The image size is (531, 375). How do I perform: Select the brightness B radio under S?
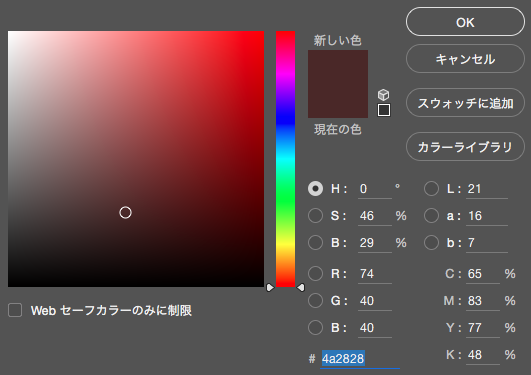(315, 243)
